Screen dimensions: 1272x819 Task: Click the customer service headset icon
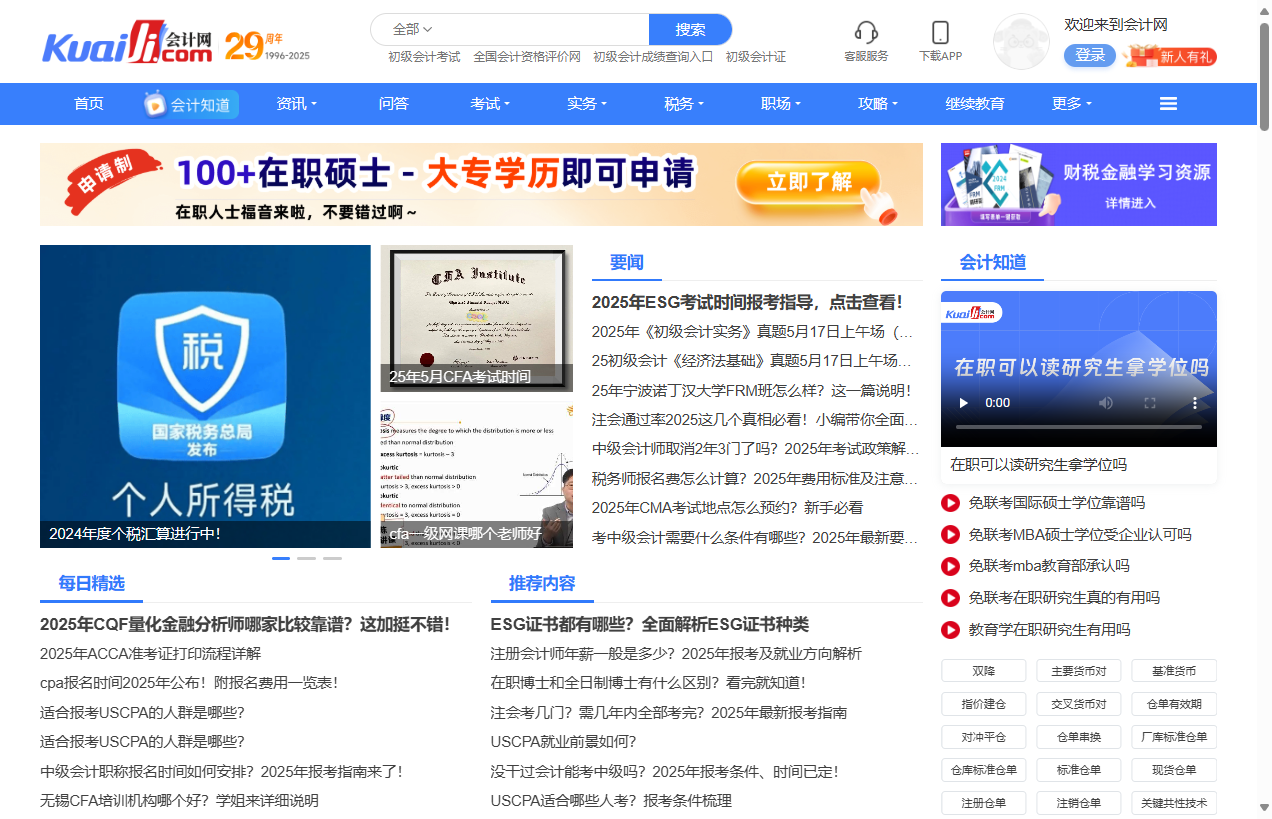coord(866,33)
